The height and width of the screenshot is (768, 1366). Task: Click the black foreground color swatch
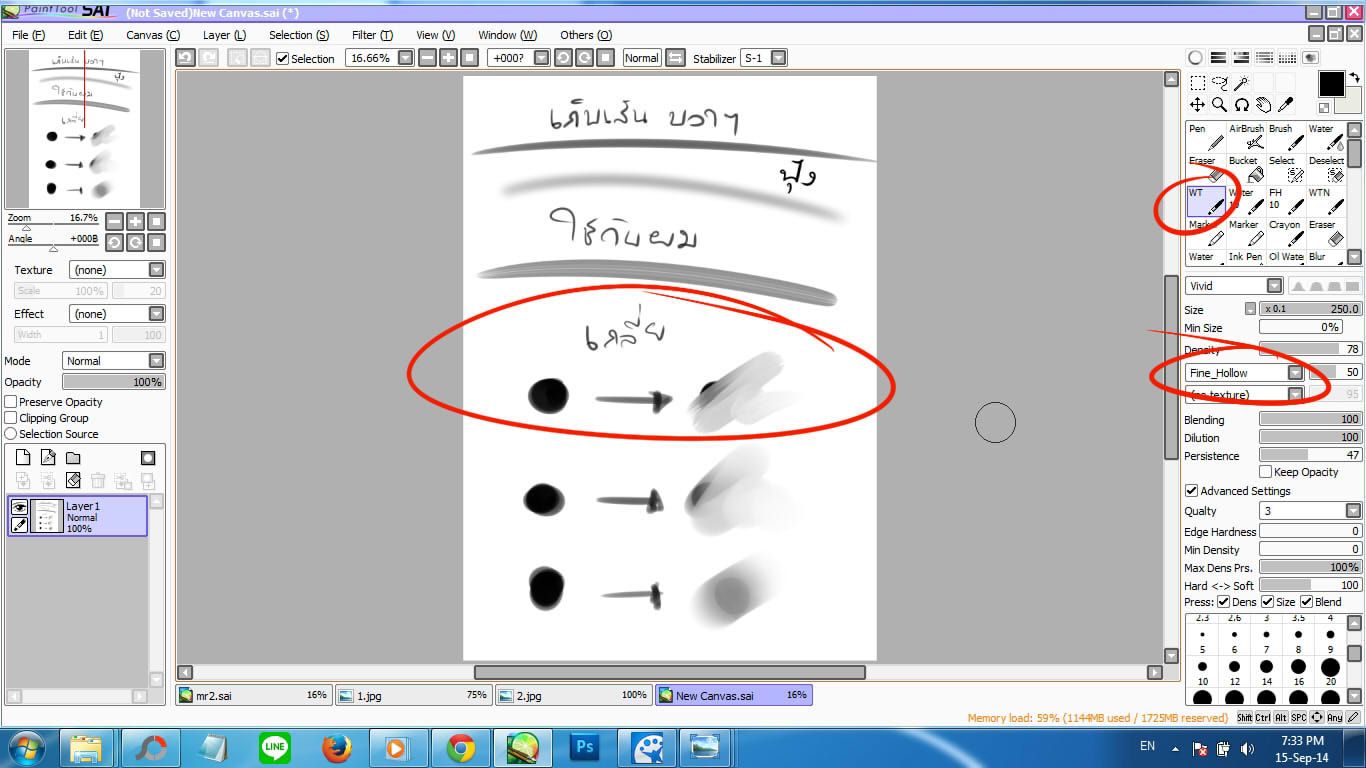coord(1332,84)
